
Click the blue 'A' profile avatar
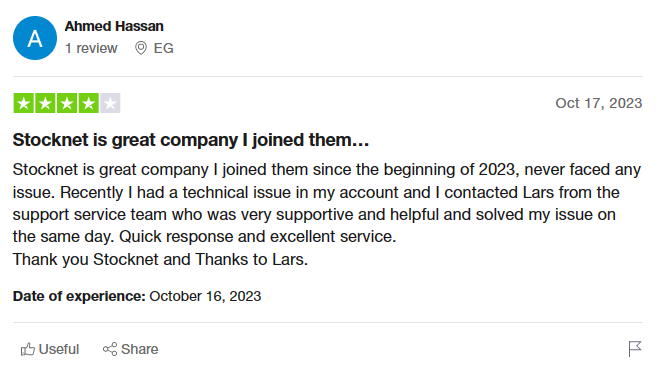pos(35,38)
